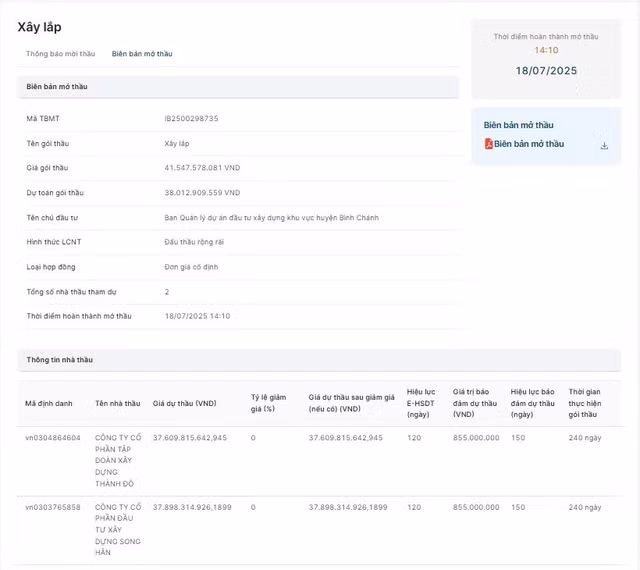
Task: Select the Mã TBMT value IB2500298735
Action: (191, 119)
